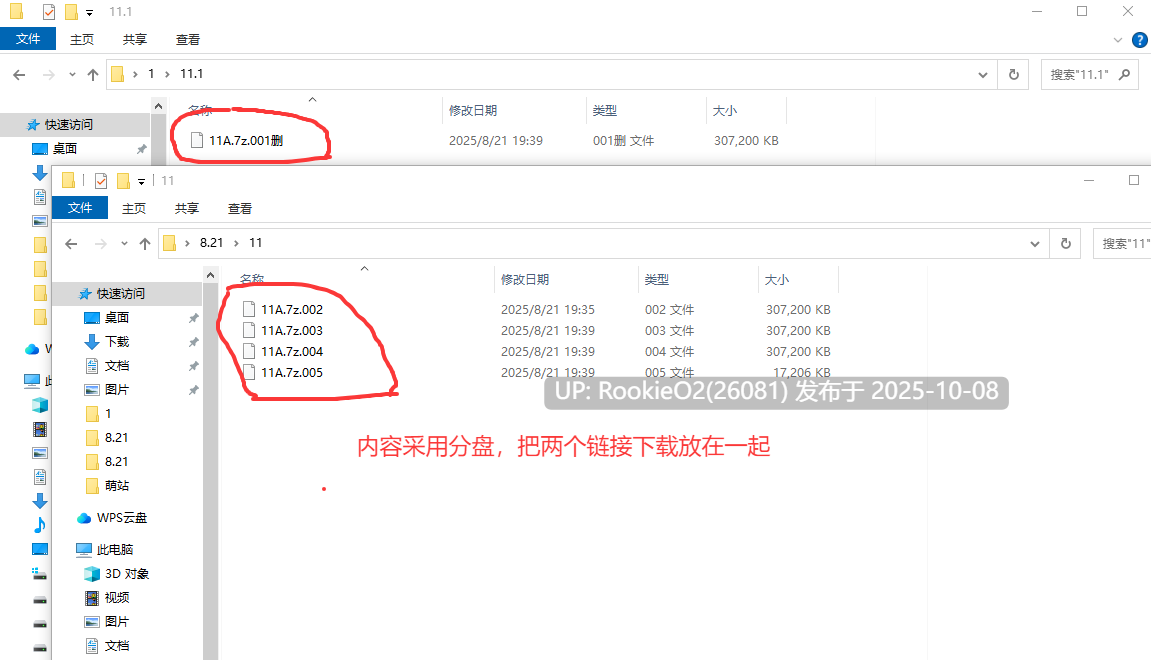Click the new folder icon in the 11.1 window title bar
Screen dimensions: 1151x660
[x=71, y=12]
